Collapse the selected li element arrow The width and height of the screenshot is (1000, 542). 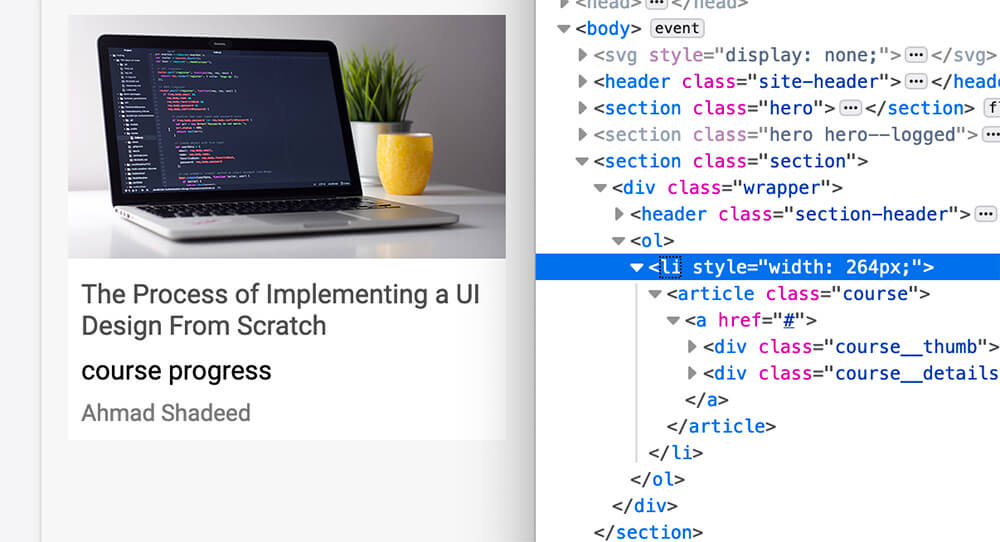click(636, 267)
